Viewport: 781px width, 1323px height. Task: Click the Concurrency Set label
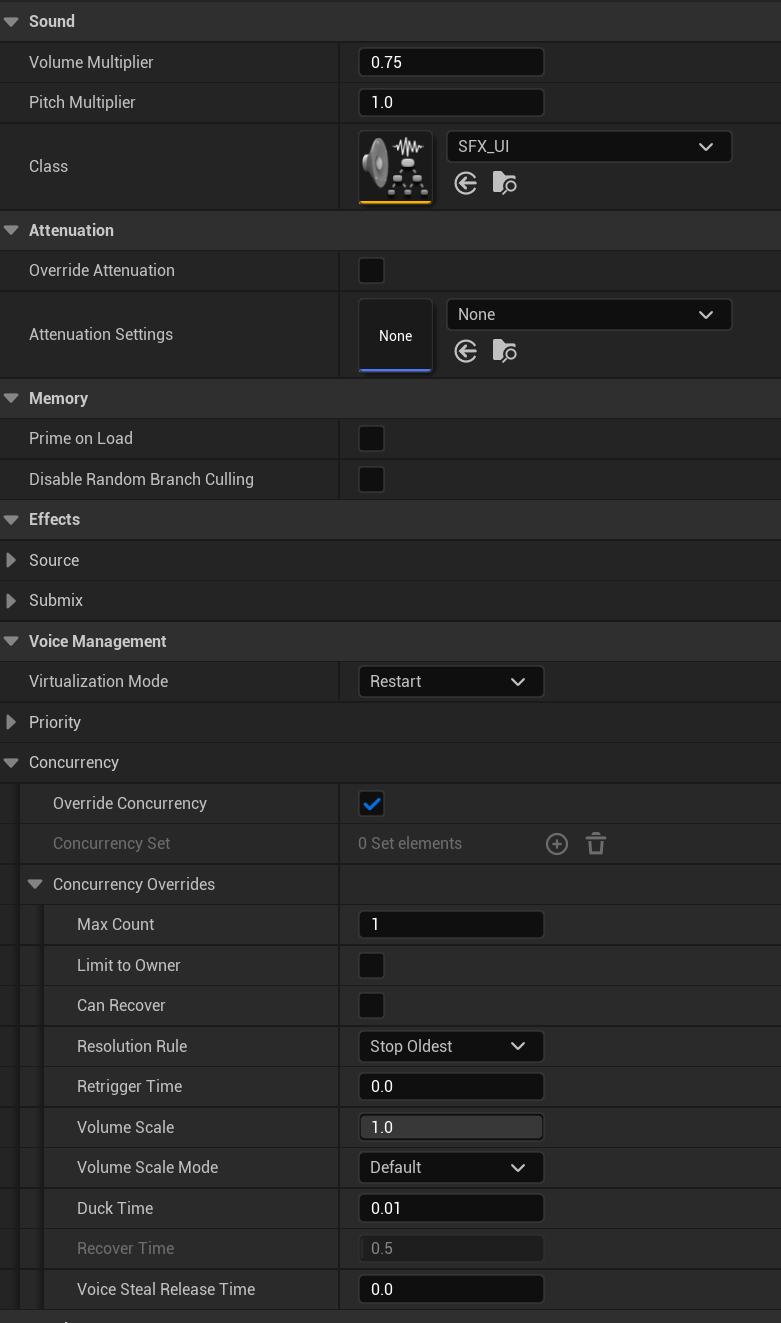click(111, 843)
